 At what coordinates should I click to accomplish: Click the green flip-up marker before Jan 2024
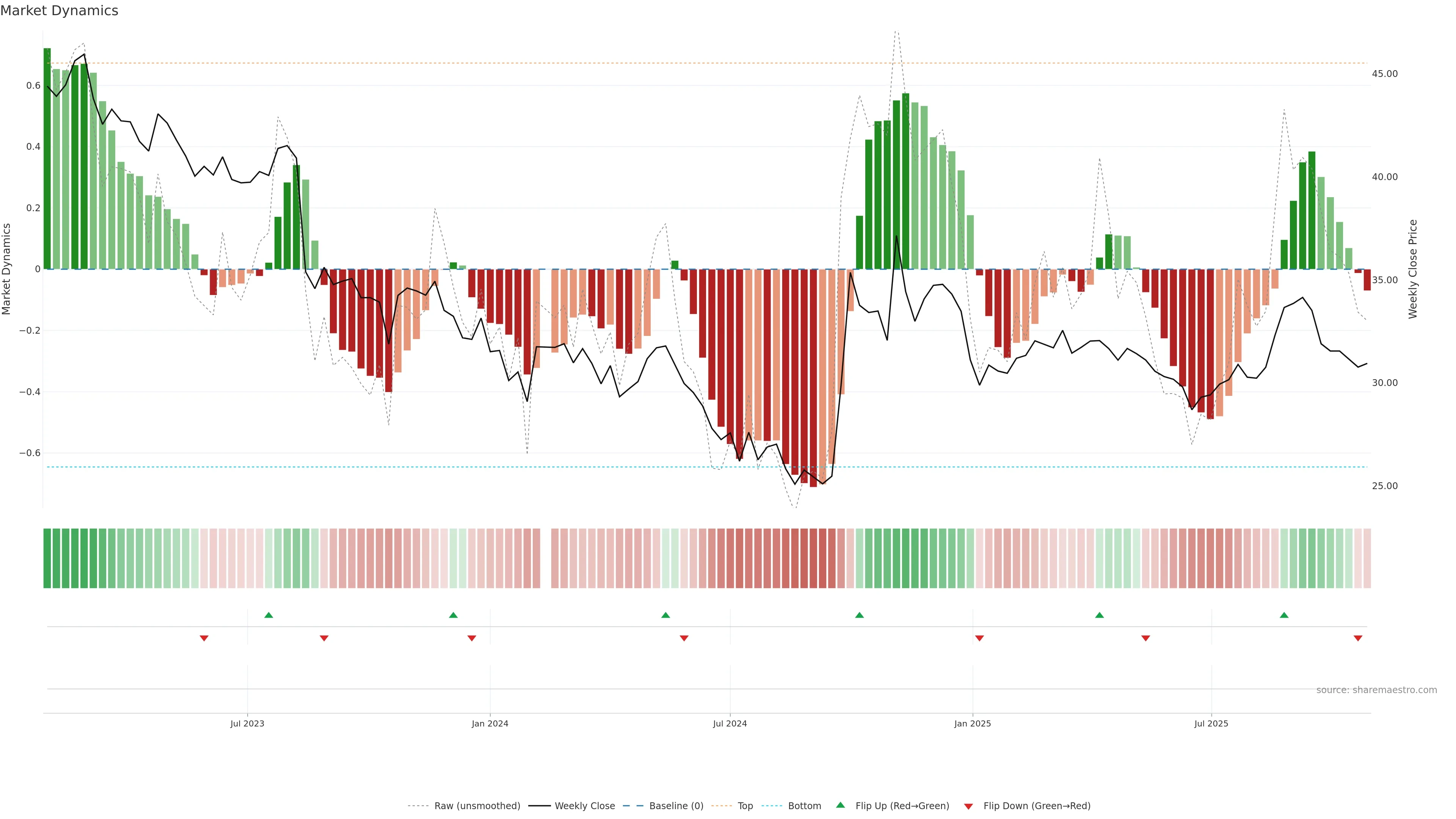pyautogui.click(x=453, y=615)
